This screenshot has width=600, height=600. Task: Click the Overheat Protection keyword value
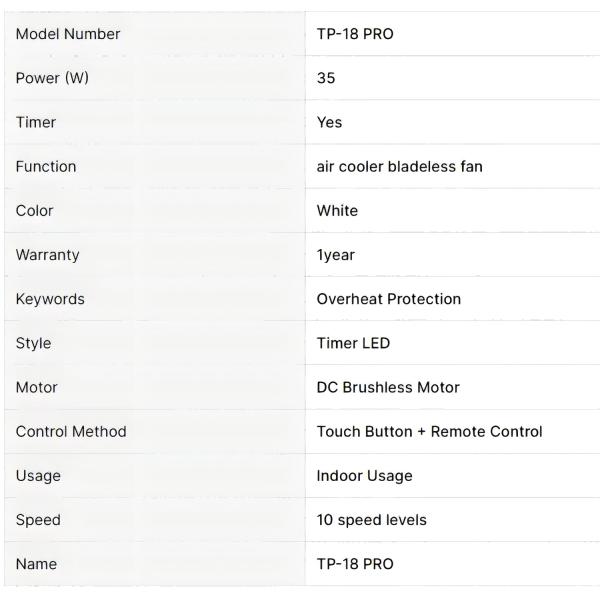[389, 299]
